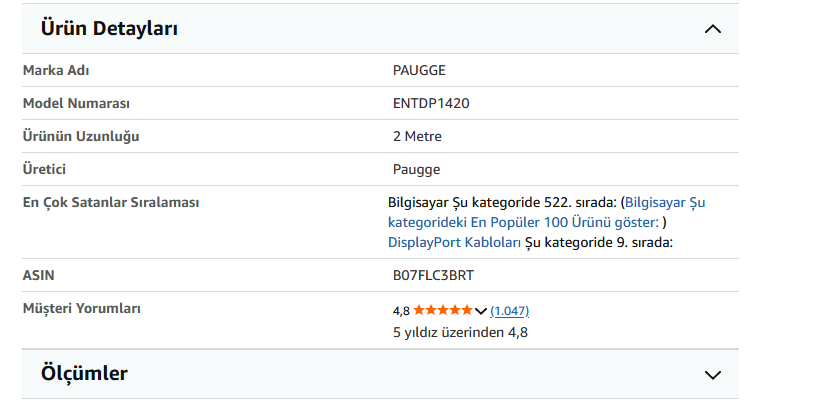Click the orange star rating icons

pos(443,310)
